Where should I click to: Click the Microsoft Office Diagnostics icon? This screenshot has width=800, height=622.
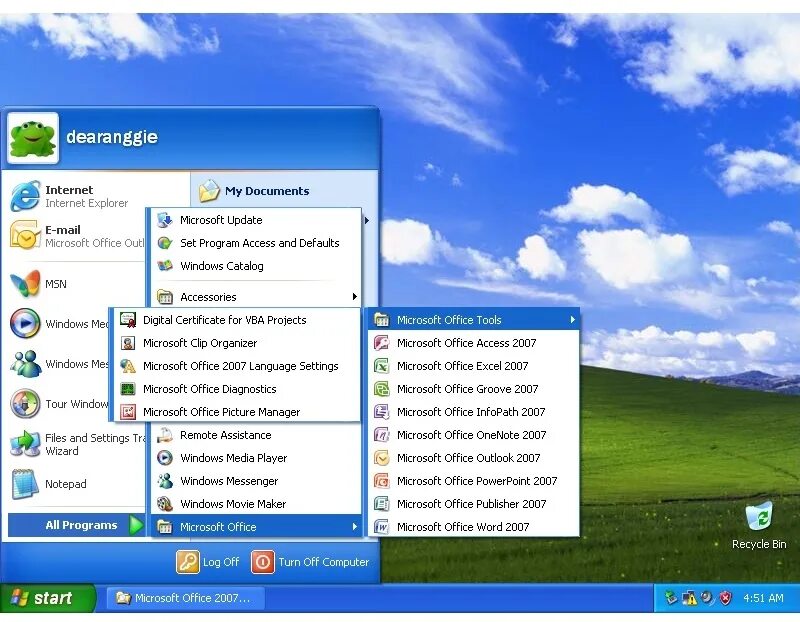128,389
